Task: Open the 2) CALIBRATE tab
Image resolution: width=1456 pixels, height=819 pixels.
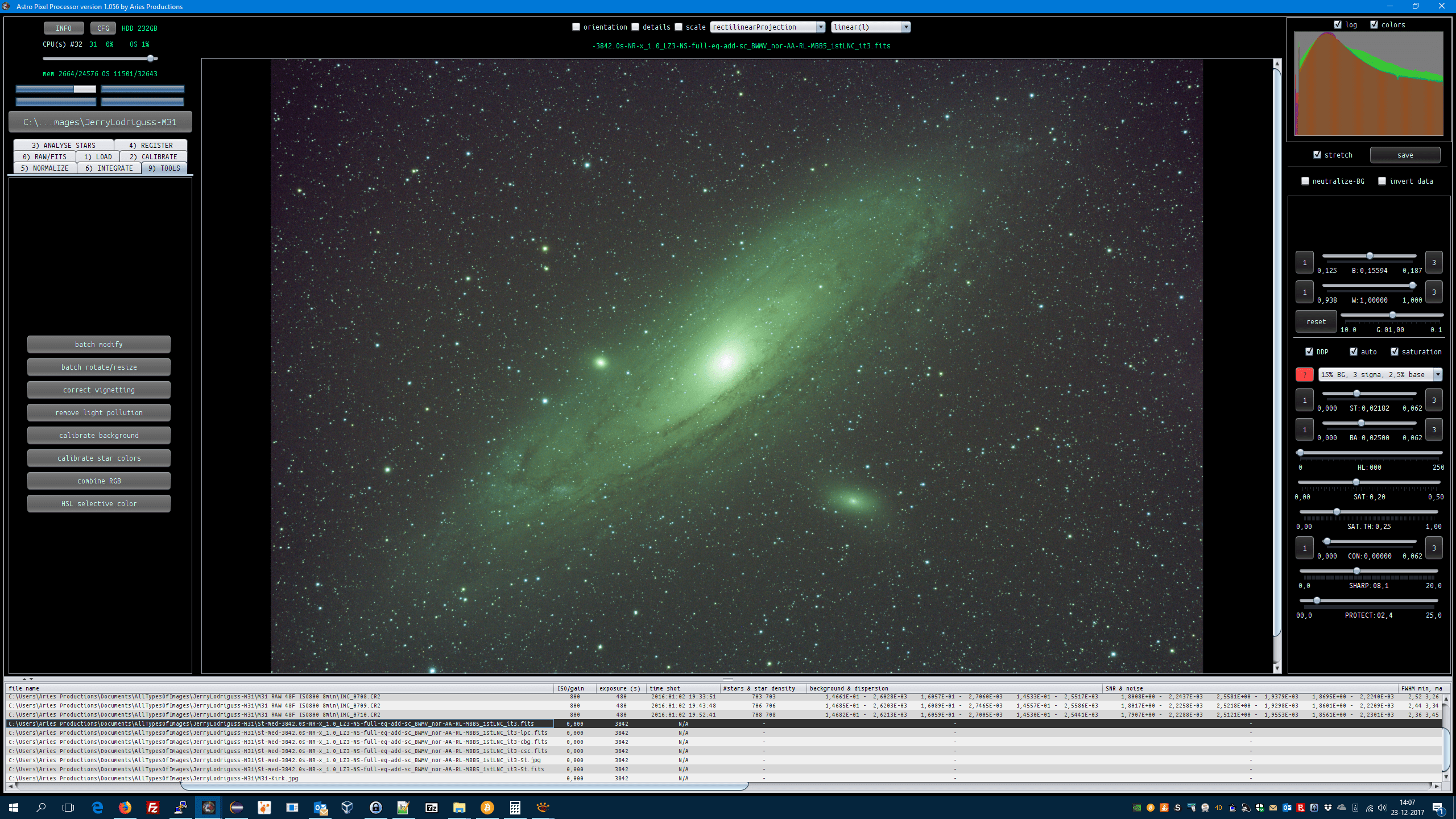Action: pyautogui.click(x=153, y=156)
